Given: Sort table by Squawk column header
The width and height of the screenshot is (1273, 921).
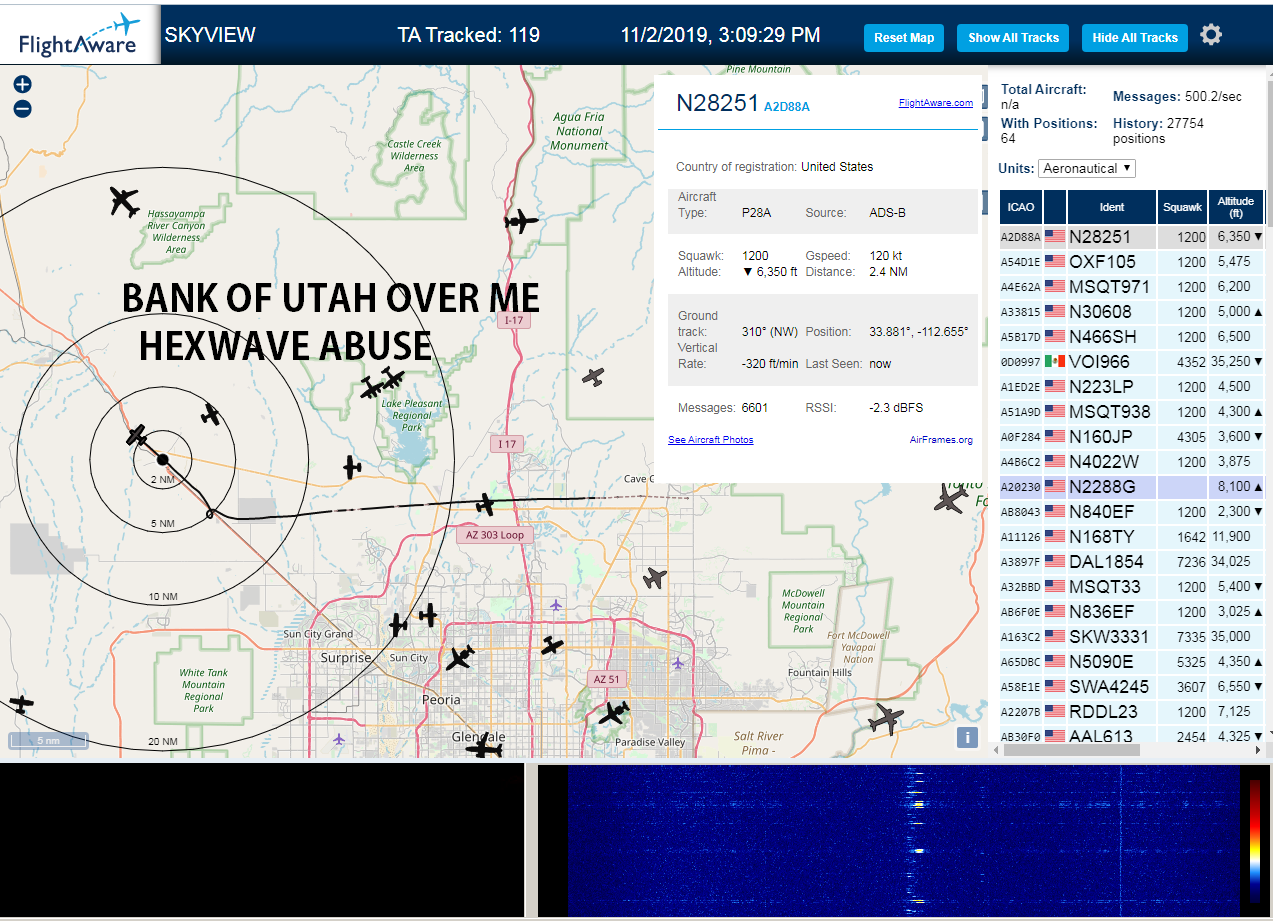Looking at the screenshot, I should coord(1182,207).
